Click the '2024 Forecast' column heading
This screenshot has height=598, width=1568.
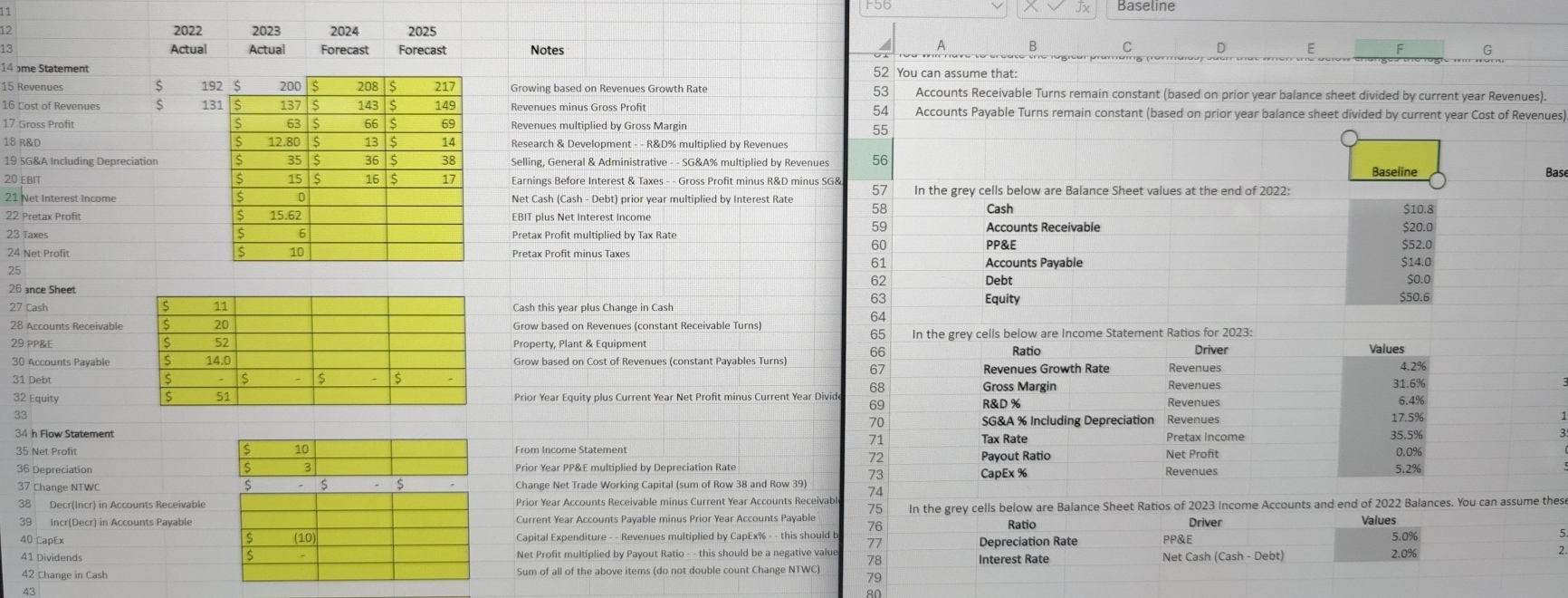[x=344, y=41]
